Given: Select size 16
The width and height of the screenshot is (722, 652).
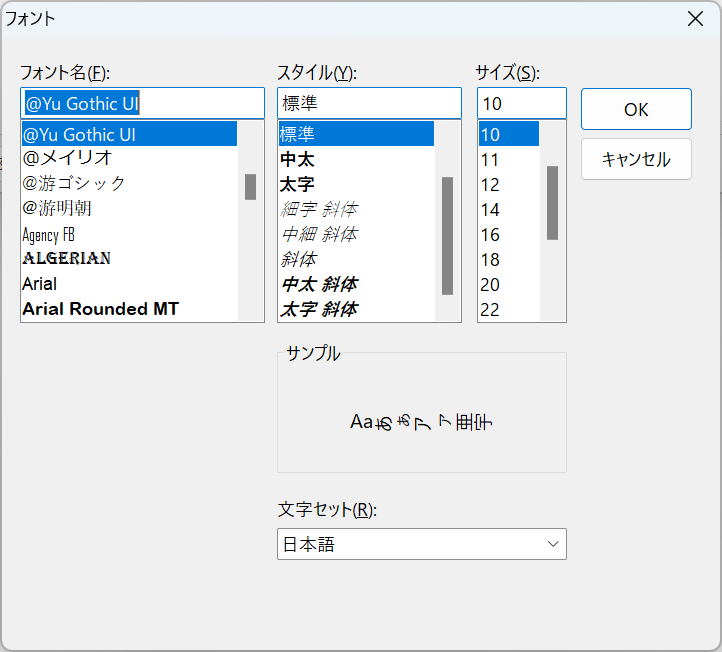Looking at the screenshot, I should coord(509,234).
